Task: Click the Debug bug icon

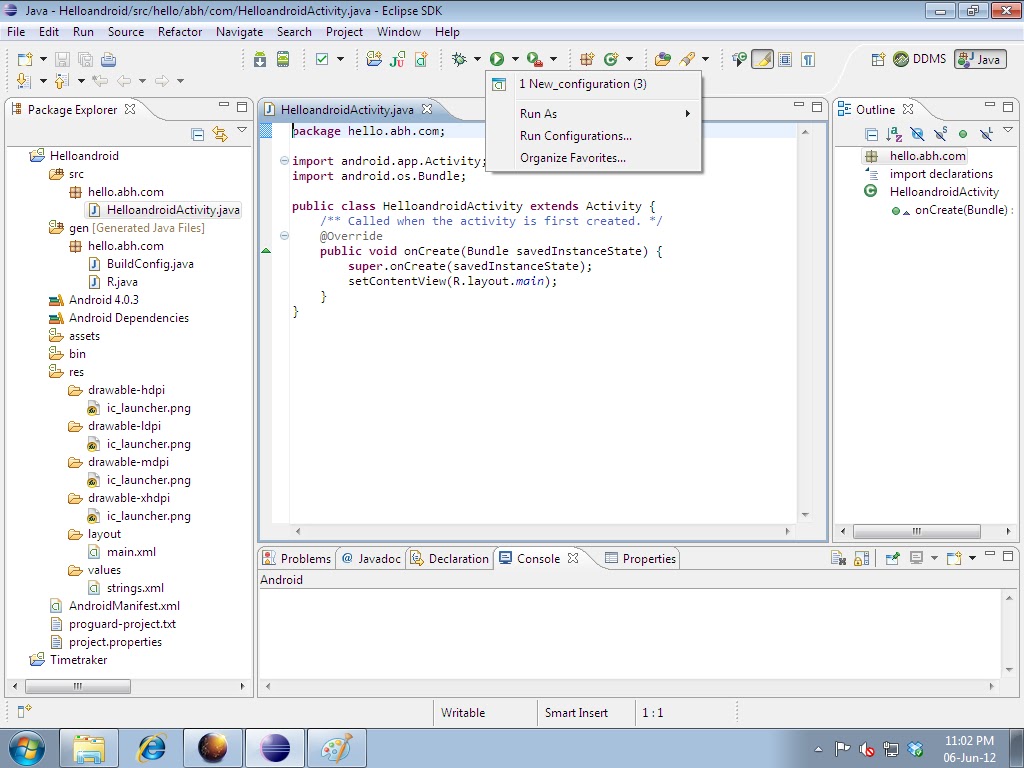Action: pos(459,59)
